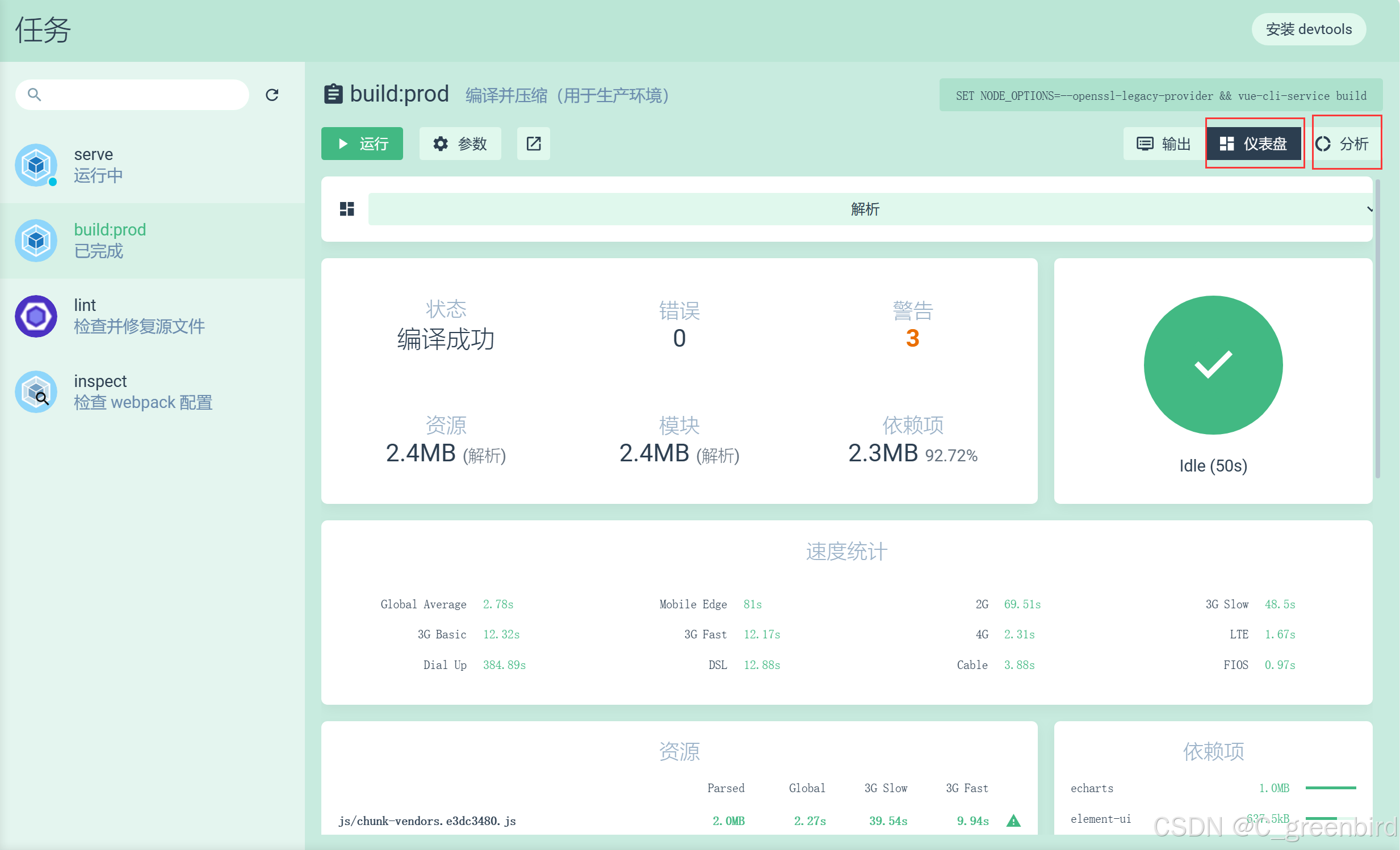Select the build:prod task icon
The width and height of the screenshot is (1400, 850).
click(x=36, y=241)
